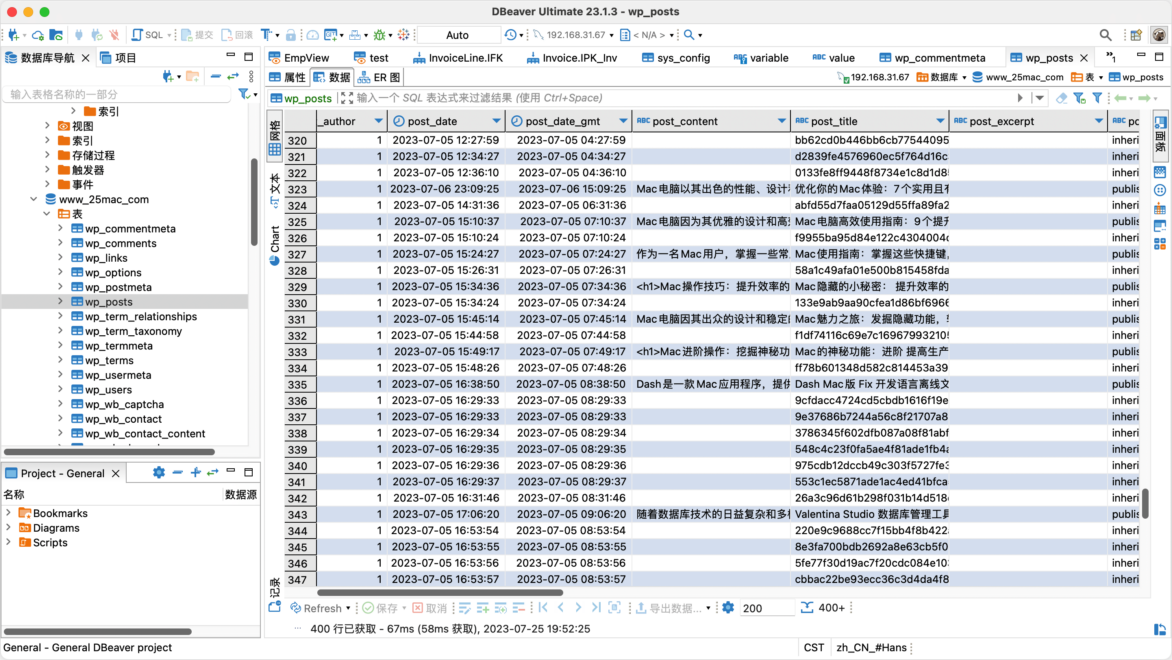Viewport: 1172px width, 660px height.
Task: Expand the 视图 tree node
Action: (x=48, y=126)
